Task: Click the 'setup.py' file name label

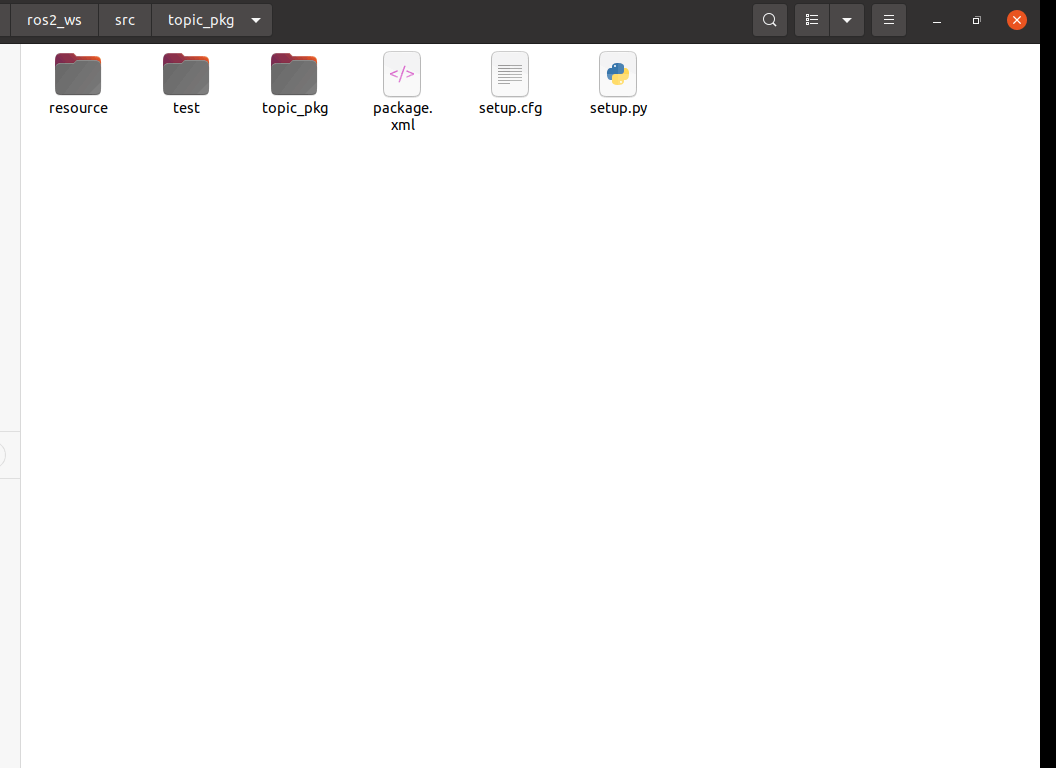Action: 618,108
